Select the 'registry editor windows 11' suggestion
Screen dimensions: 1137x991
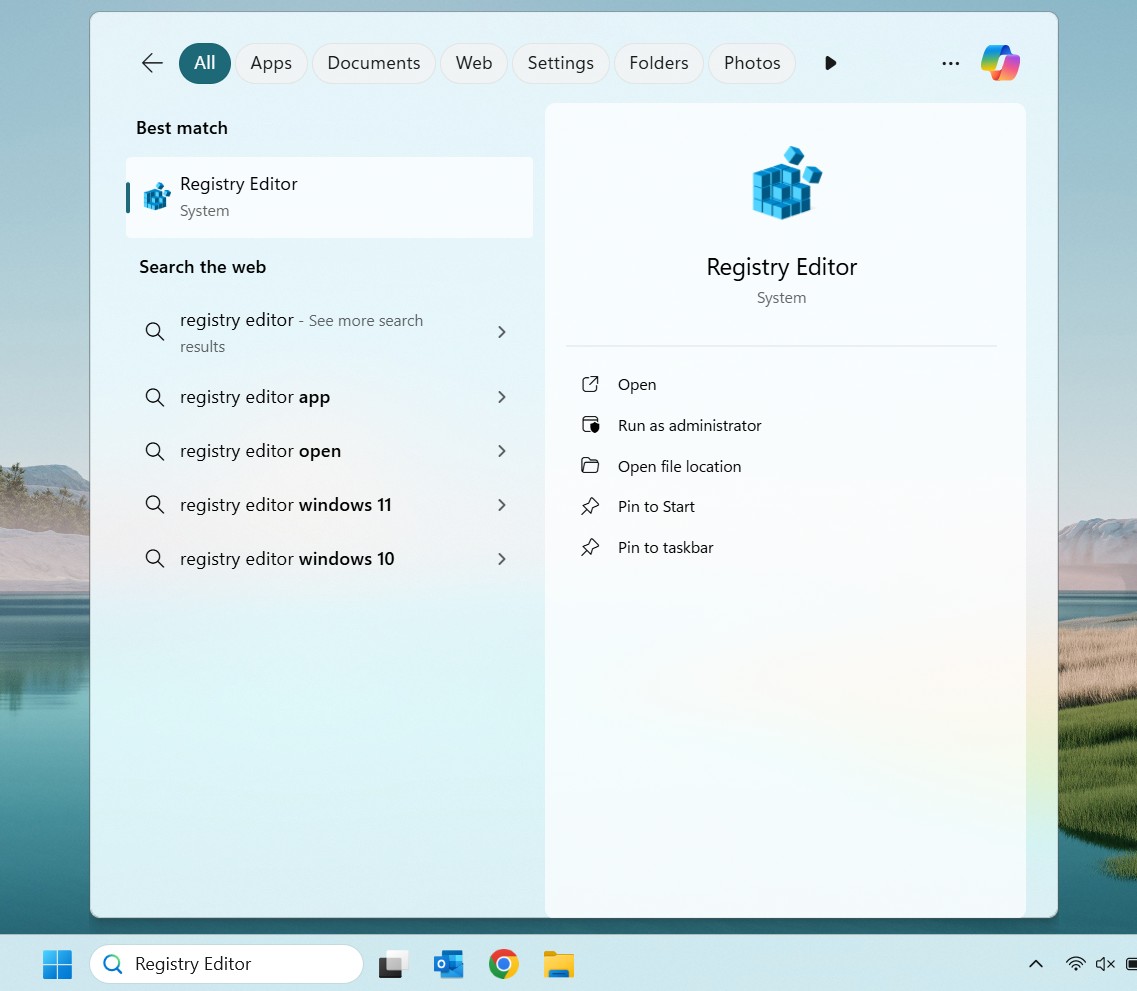[x=329, y=505]
